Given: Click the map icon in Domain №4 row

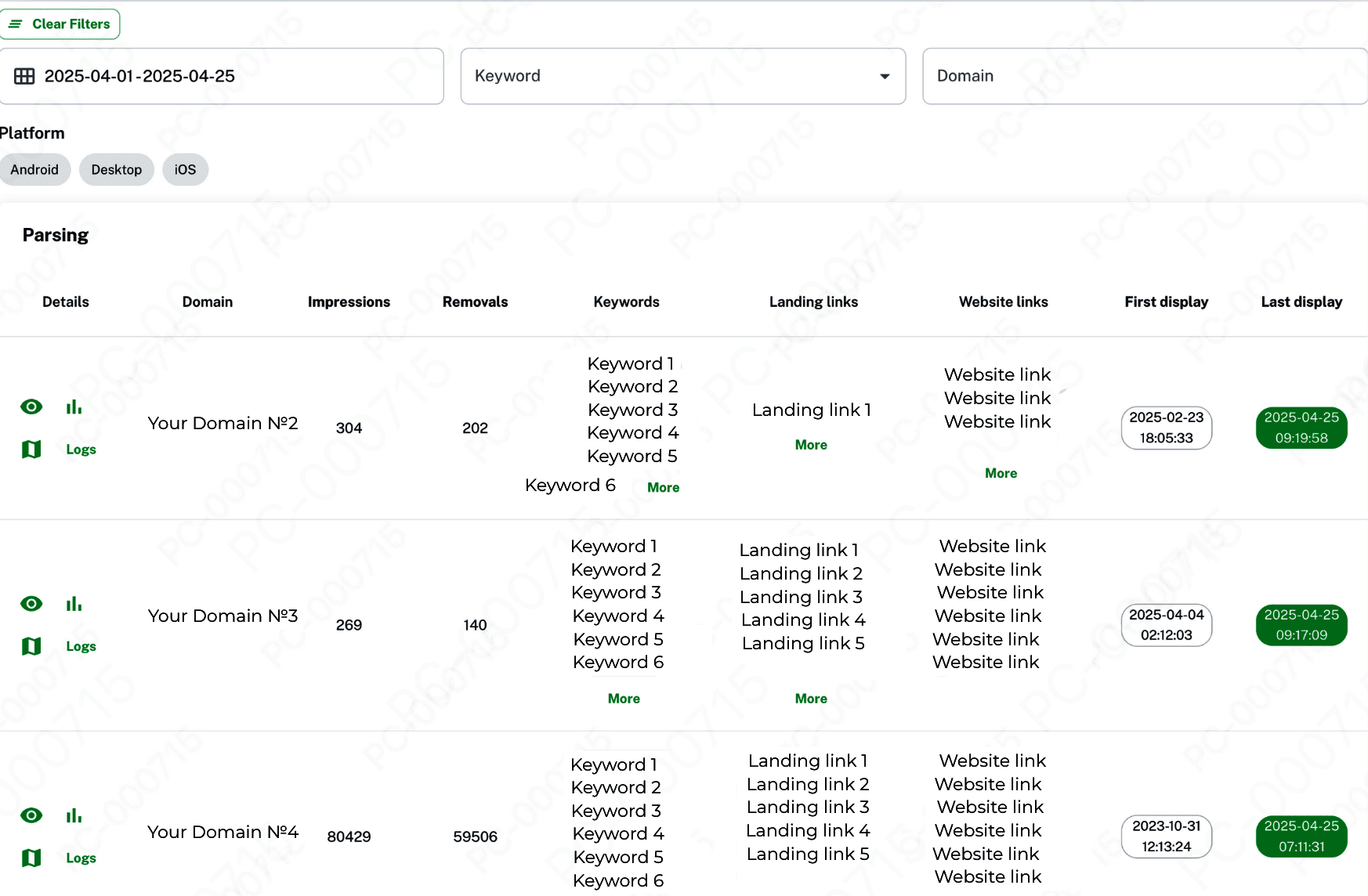Looking at the screenshot, I should 31,858.
